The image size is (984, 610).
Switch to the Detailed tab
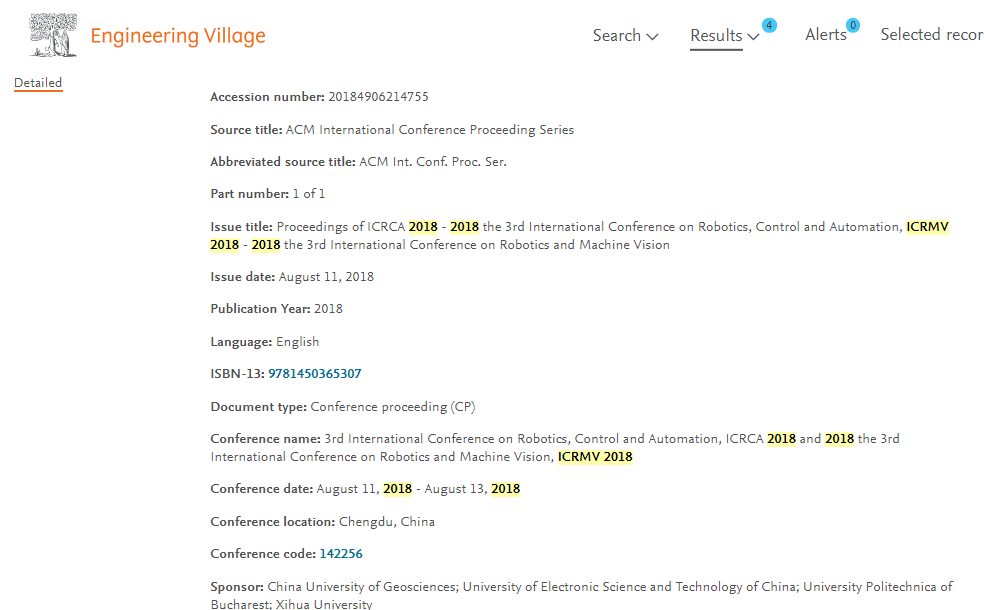point(38,83)
